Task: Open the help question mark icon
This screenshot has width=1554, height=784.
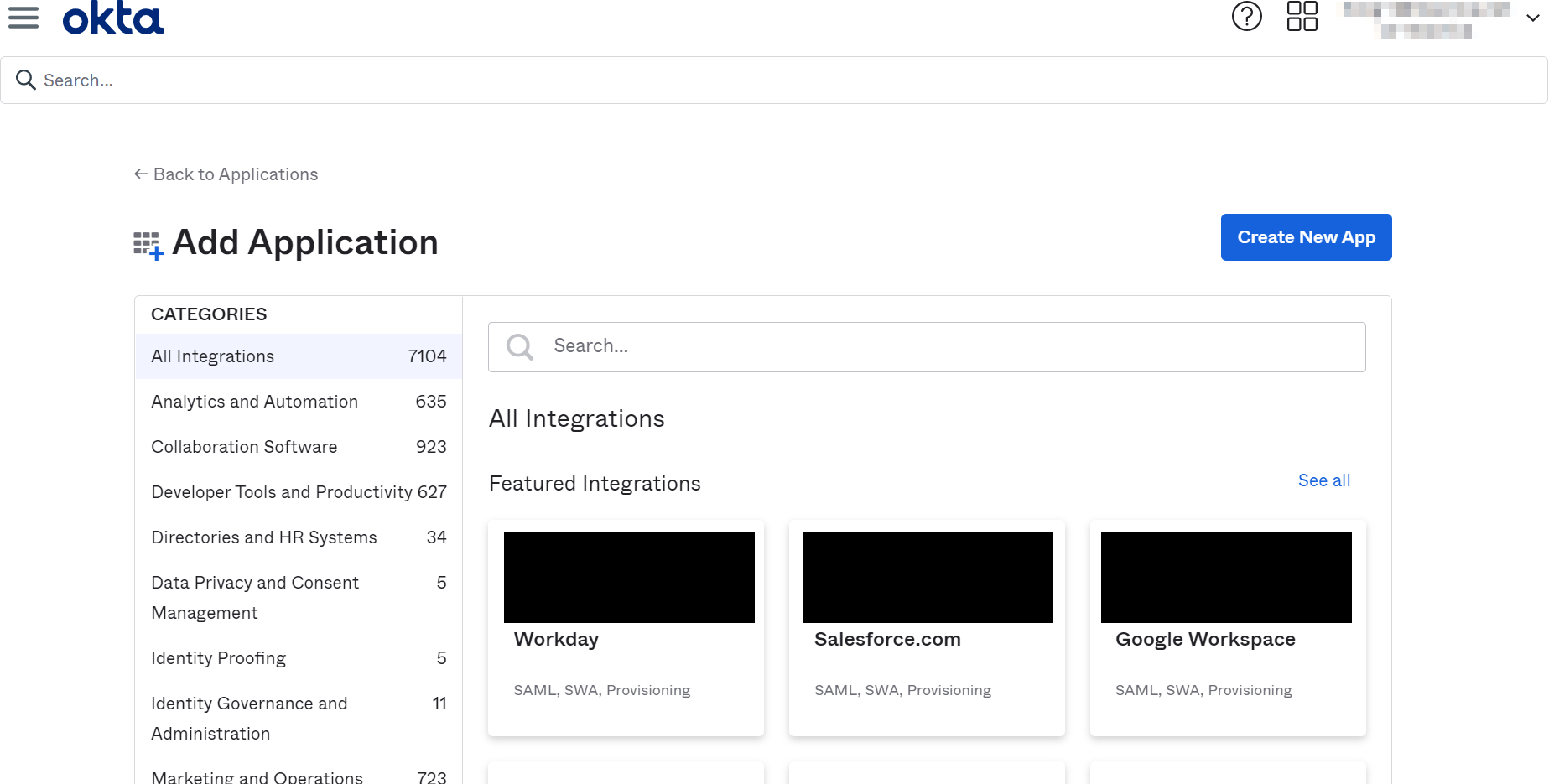Action: click(x=1246, y=16)
